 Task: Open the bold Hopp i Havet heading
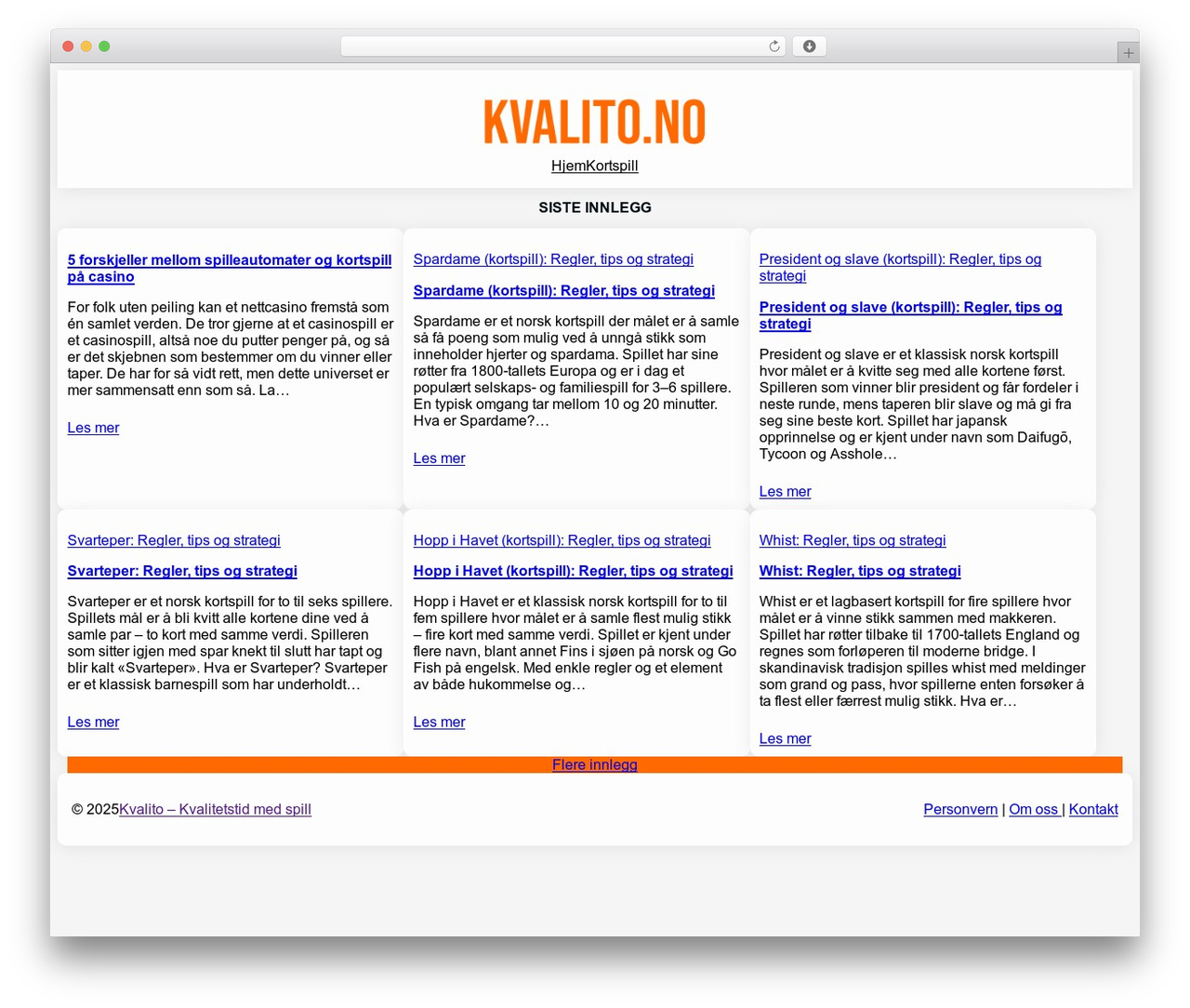pos(573,571)
